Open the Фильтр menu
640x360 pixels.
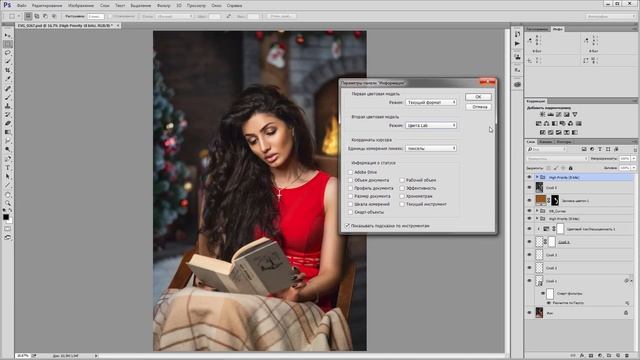click(x=164, y=6)
